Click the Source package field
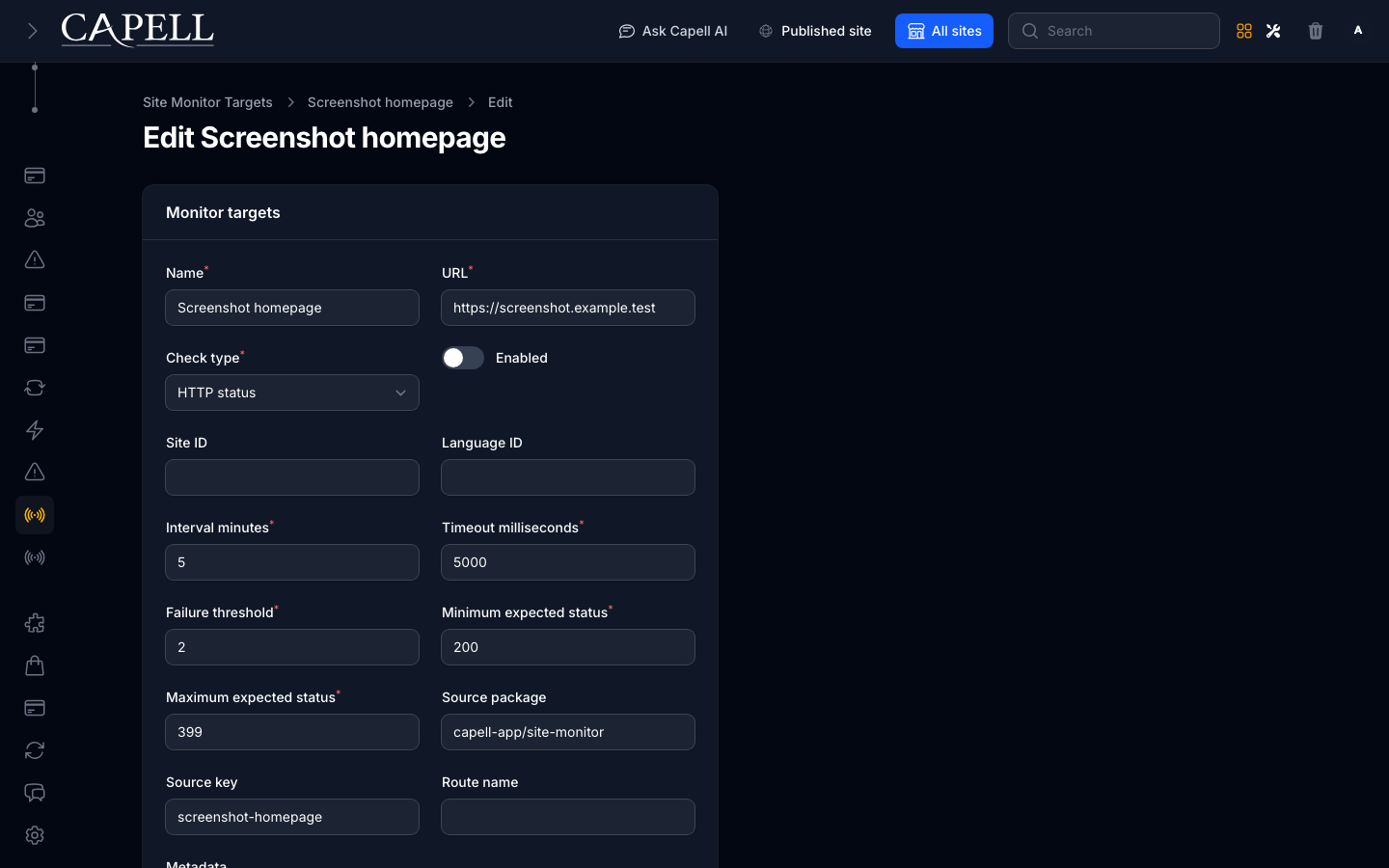The width and height of the screenshot is (1389, 868). (x=568, y=732)
